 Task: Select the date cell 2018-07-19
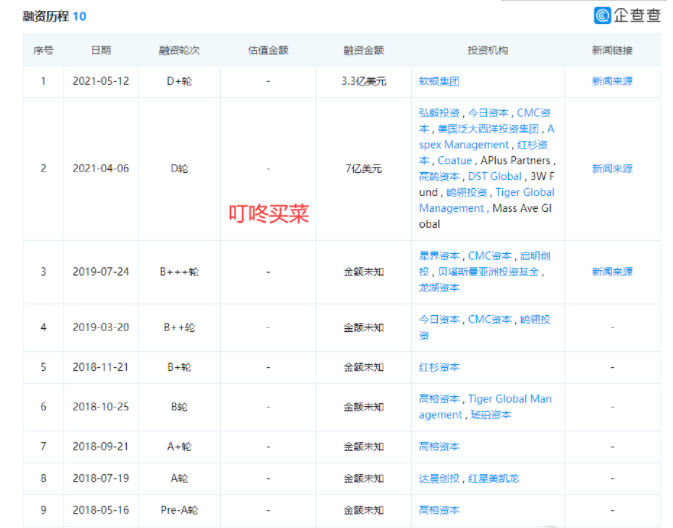click(x=101, y=479)
